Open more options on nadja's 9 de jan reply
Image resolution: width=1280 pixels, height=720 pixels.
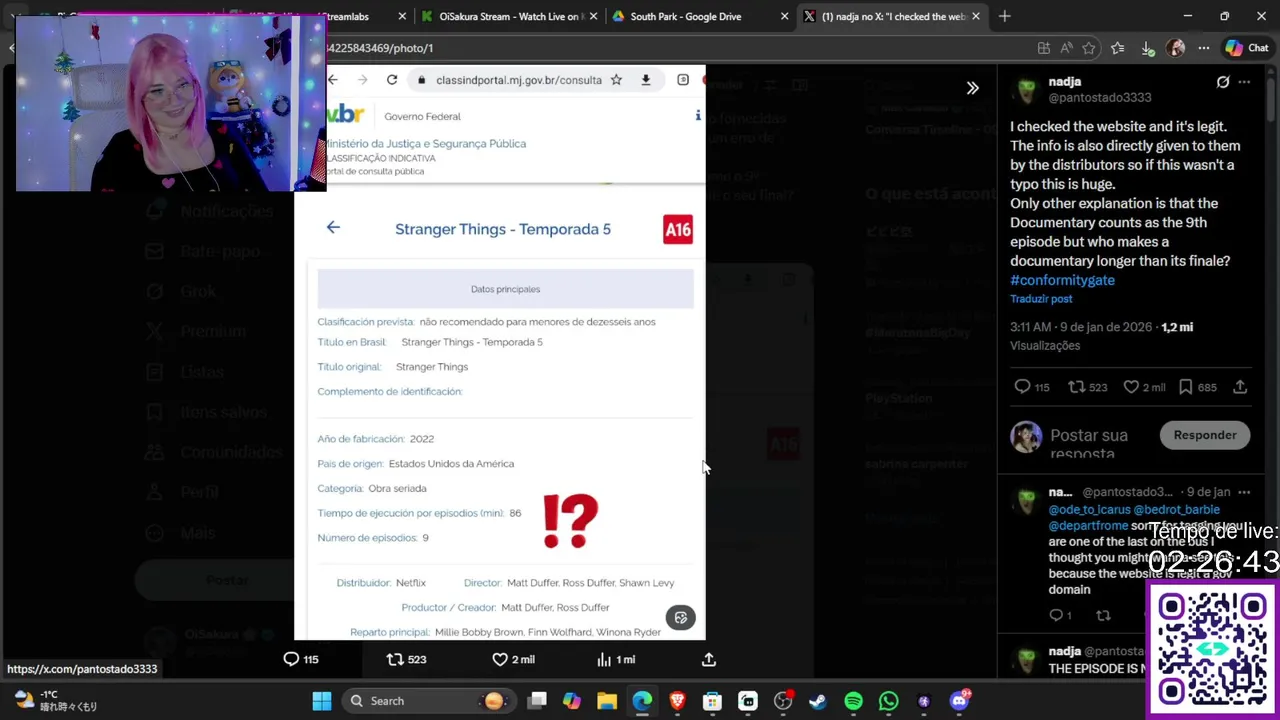pyautogui.click(x=1244, y=492)
